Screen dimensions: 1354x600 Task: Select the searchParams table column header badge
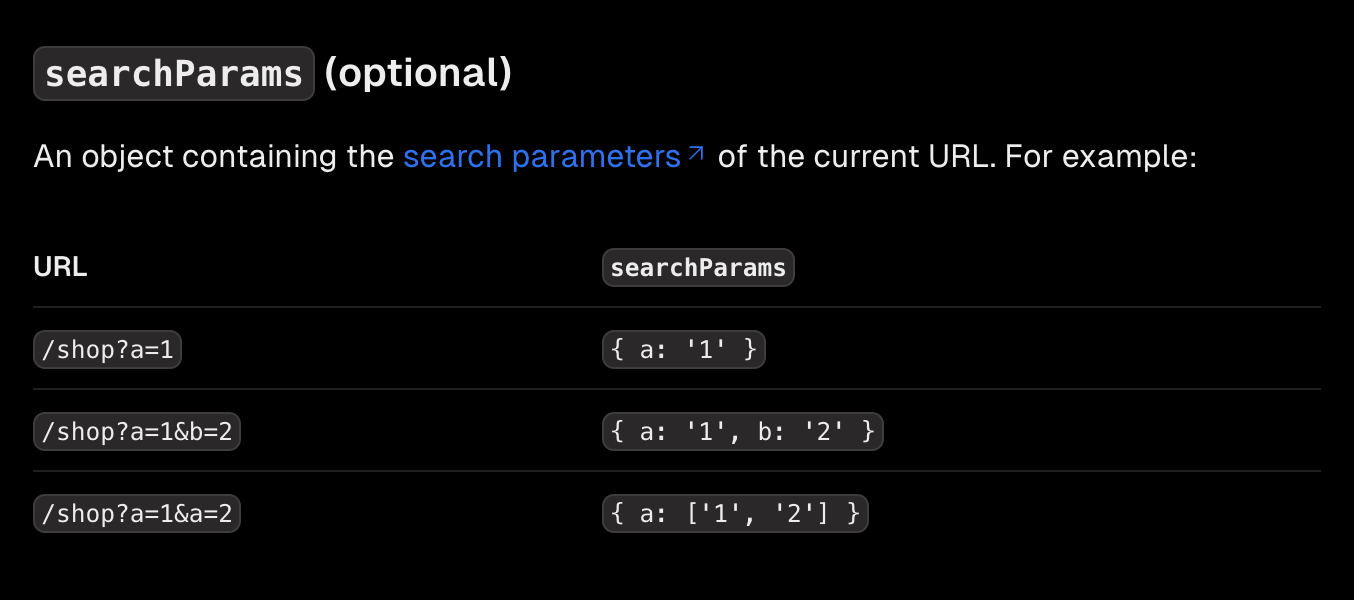click(698, 268)
